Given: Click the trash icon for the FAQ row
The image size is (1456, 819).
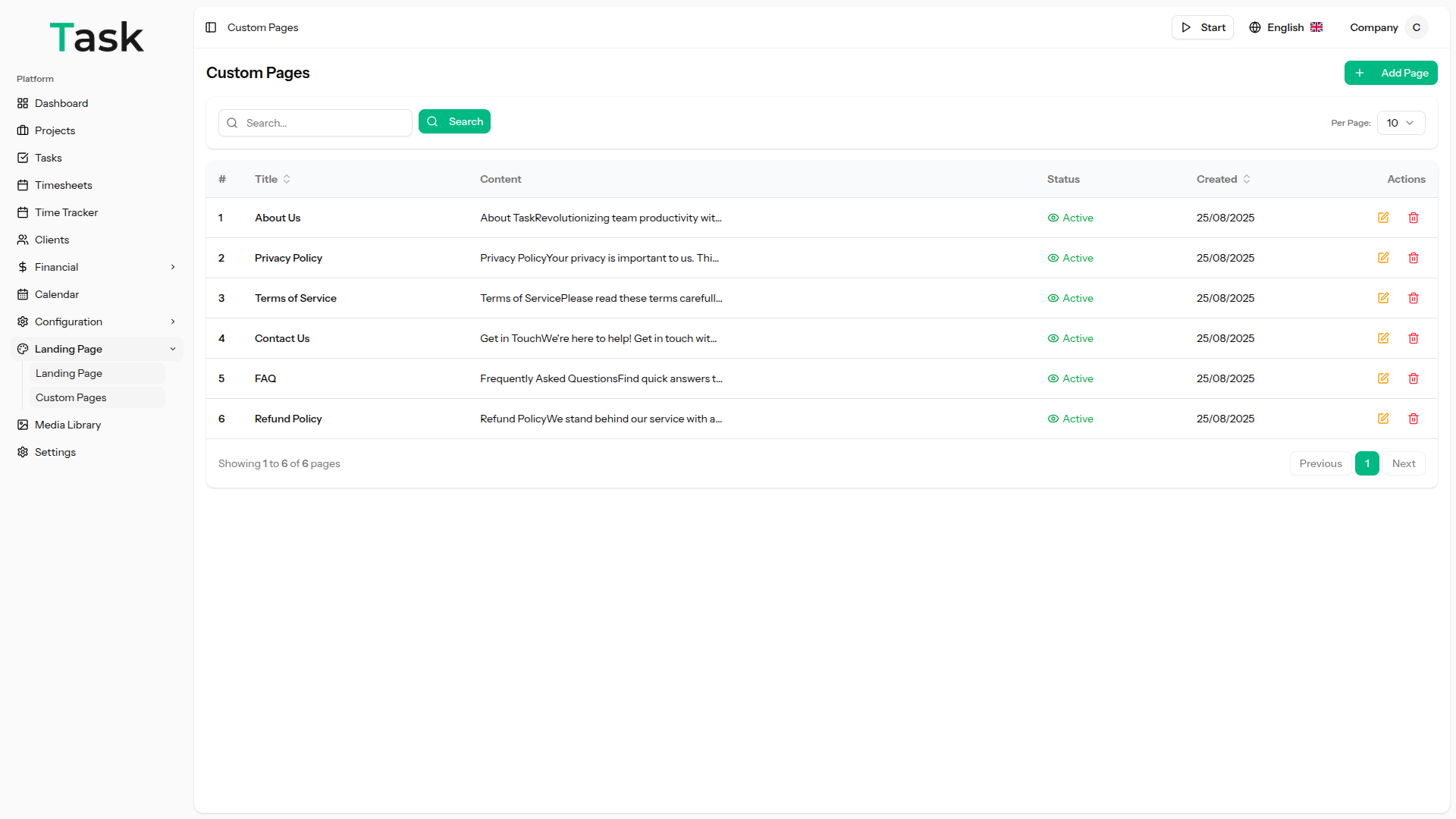Looking at the screenshot, I should 1414,378.
